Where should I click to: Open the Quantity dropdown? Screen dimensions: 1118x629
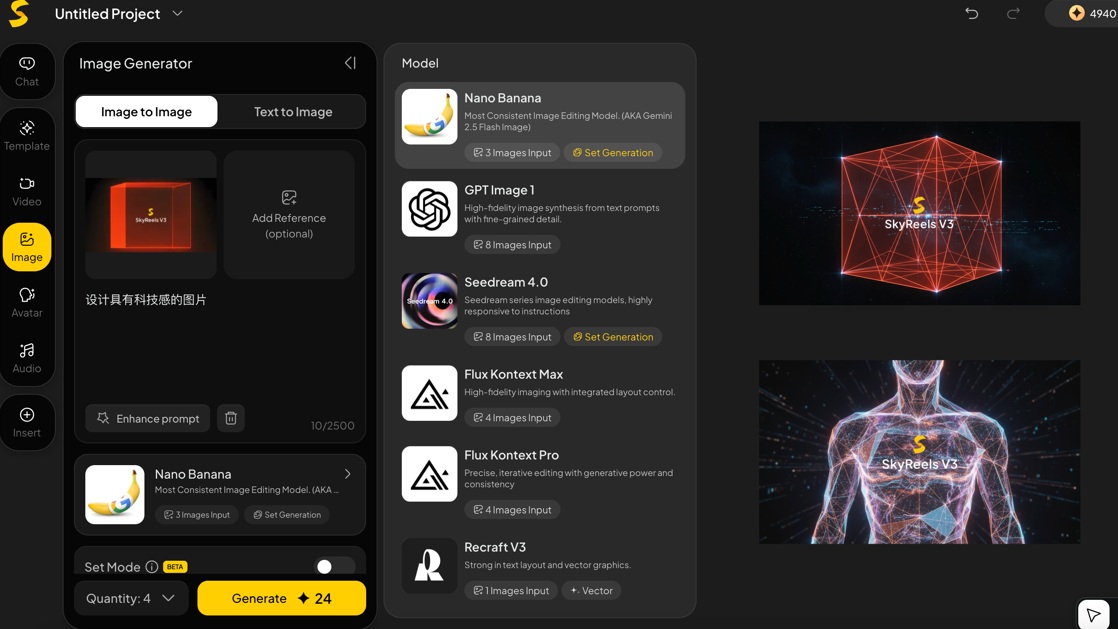click(130, 597)
